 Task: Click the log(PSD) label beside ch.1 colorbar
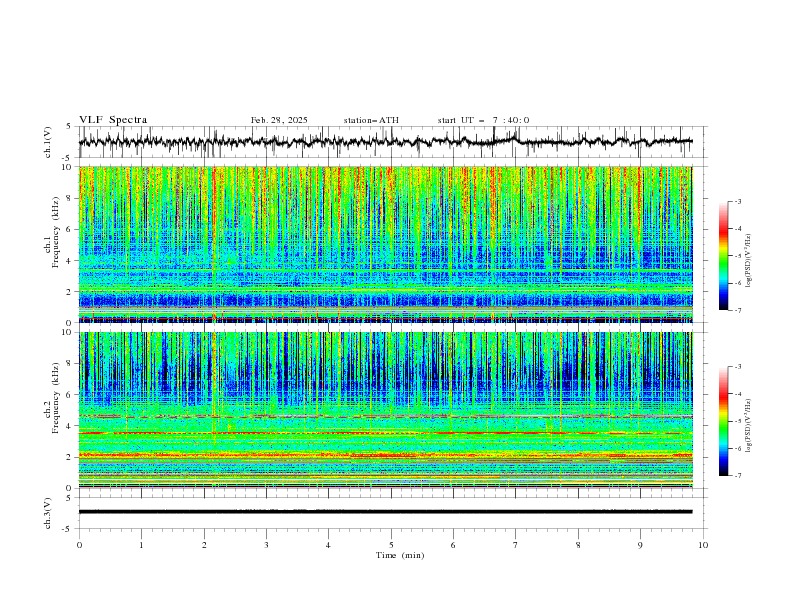(x=748, y=261)
